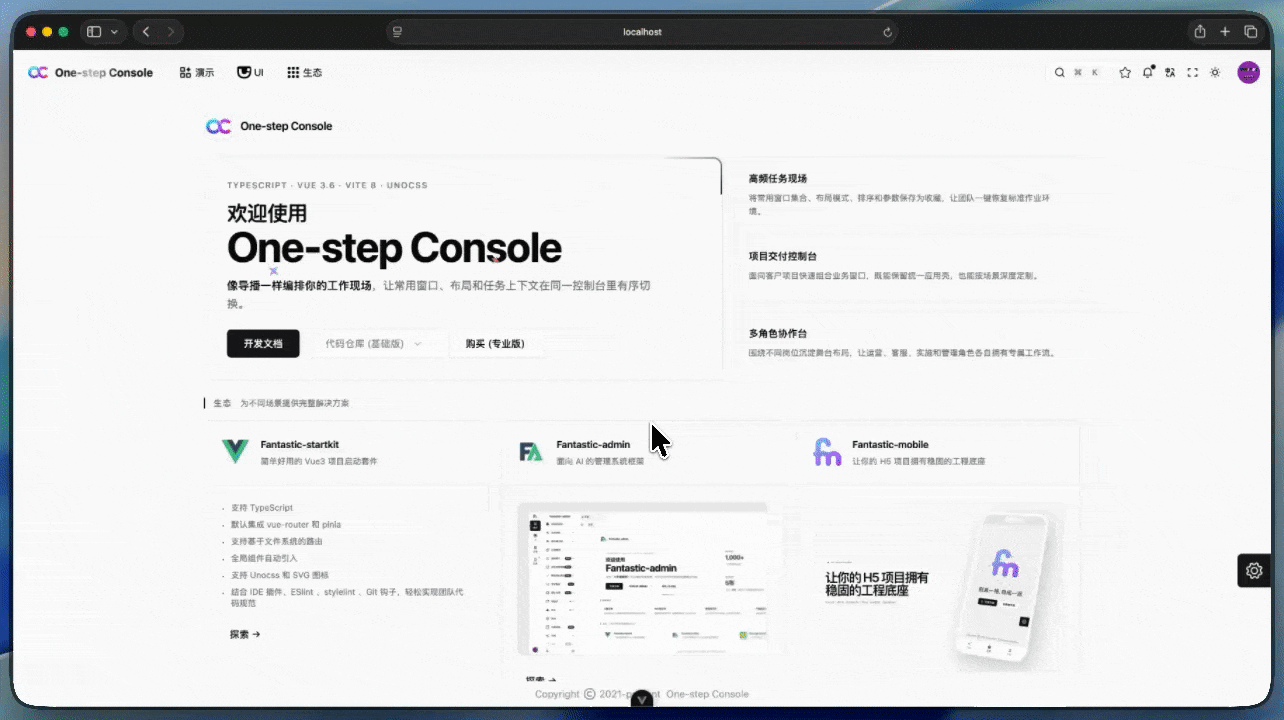Open the 演示 menu

196,72
